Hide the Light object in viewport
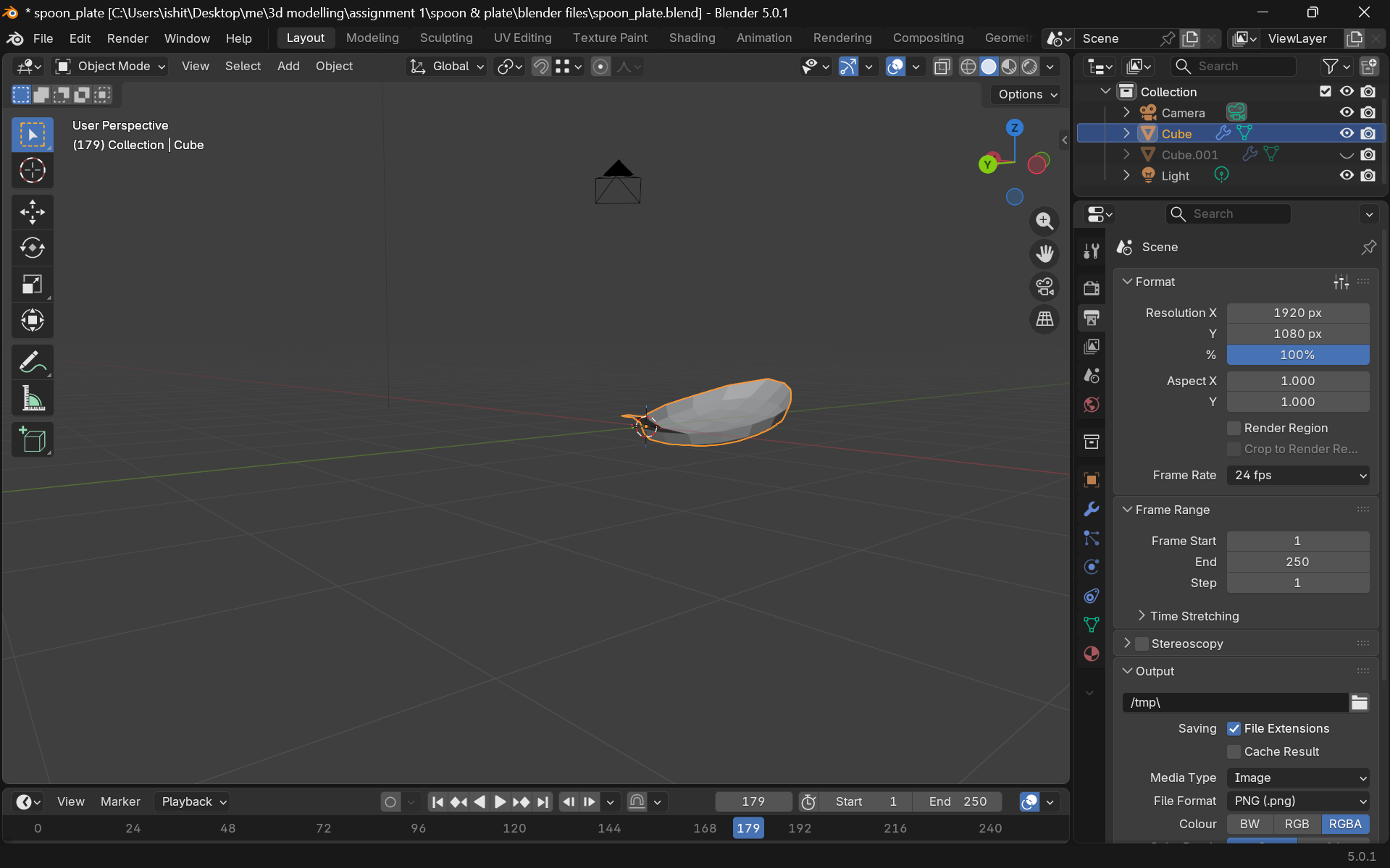The height and width of the screenshot is (868, 1390). point(1347,175)
